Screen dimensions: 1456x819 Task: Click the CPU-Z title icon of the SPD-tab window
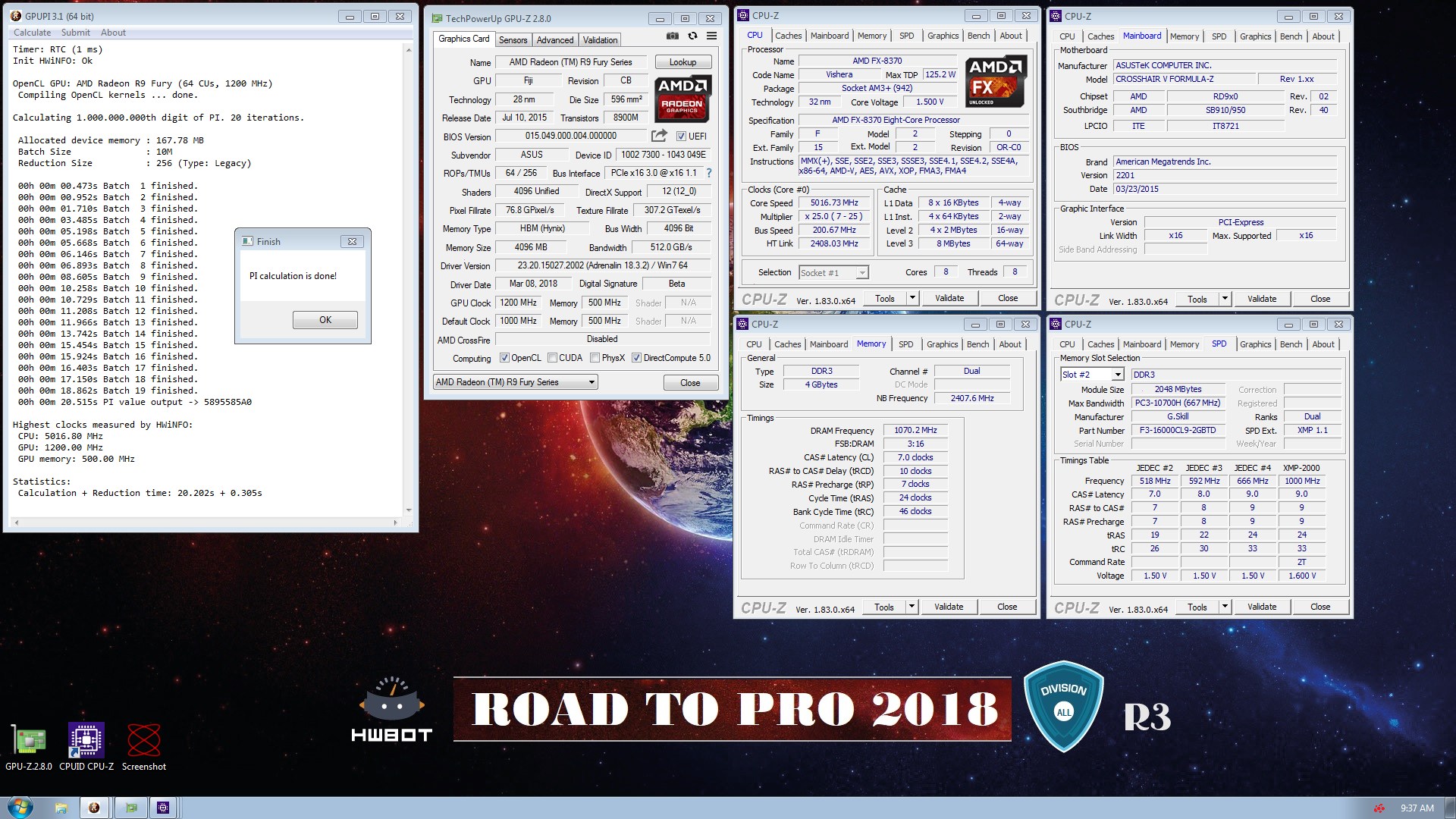coord(1056,324)
